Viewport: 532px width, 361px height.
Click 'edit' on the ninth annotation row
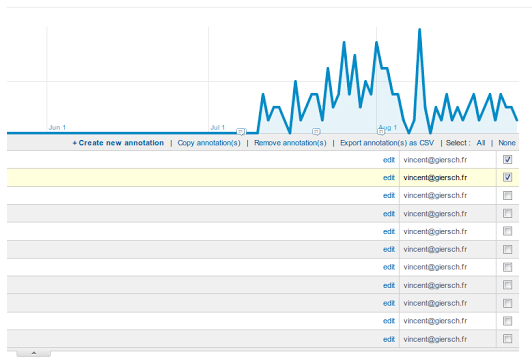[389, 303]
